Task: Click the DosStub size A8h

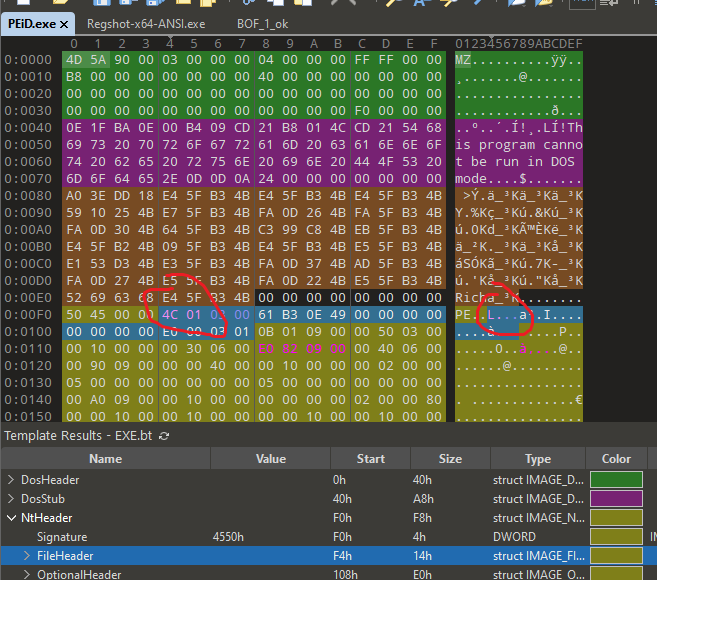Action: [x=423, y=499]
